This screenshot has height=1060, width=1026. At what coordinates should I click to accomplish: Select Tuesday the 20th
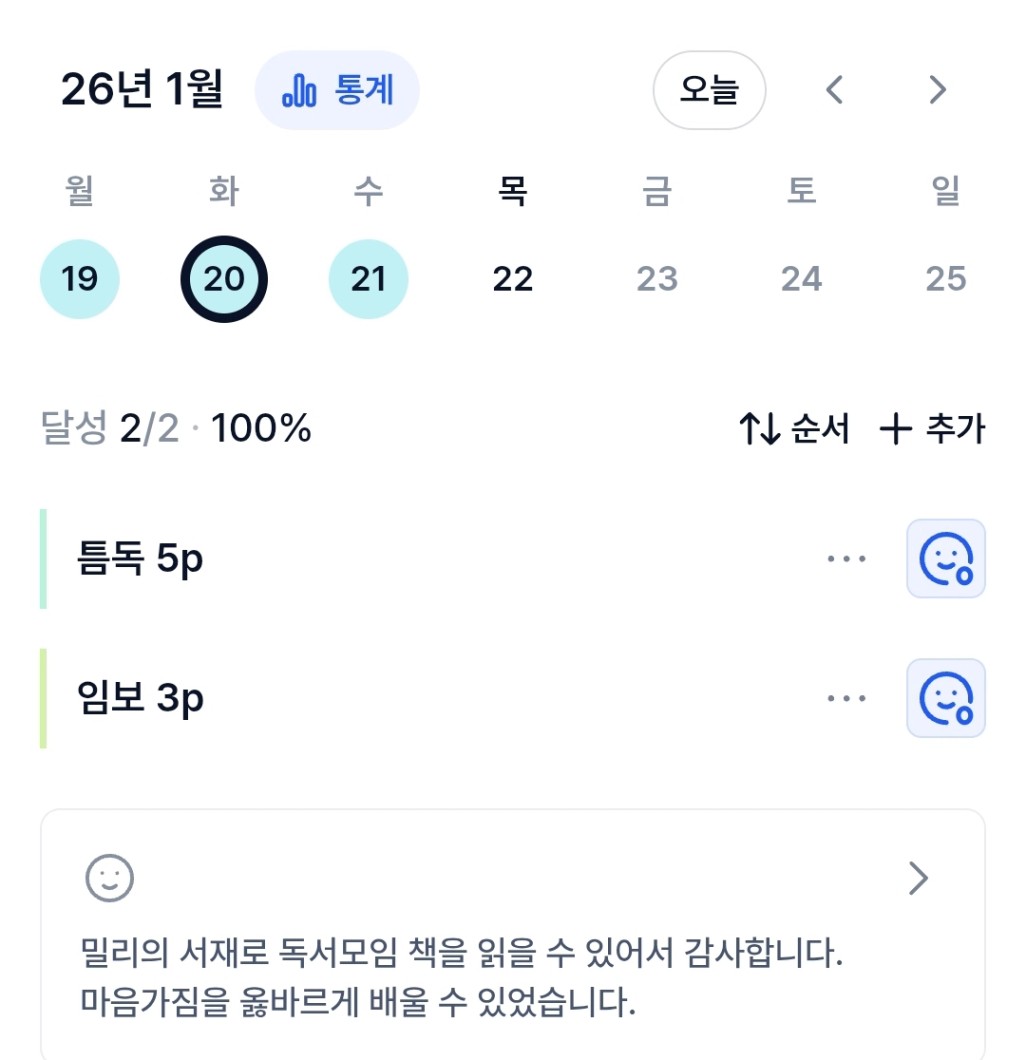click(224, 279)
